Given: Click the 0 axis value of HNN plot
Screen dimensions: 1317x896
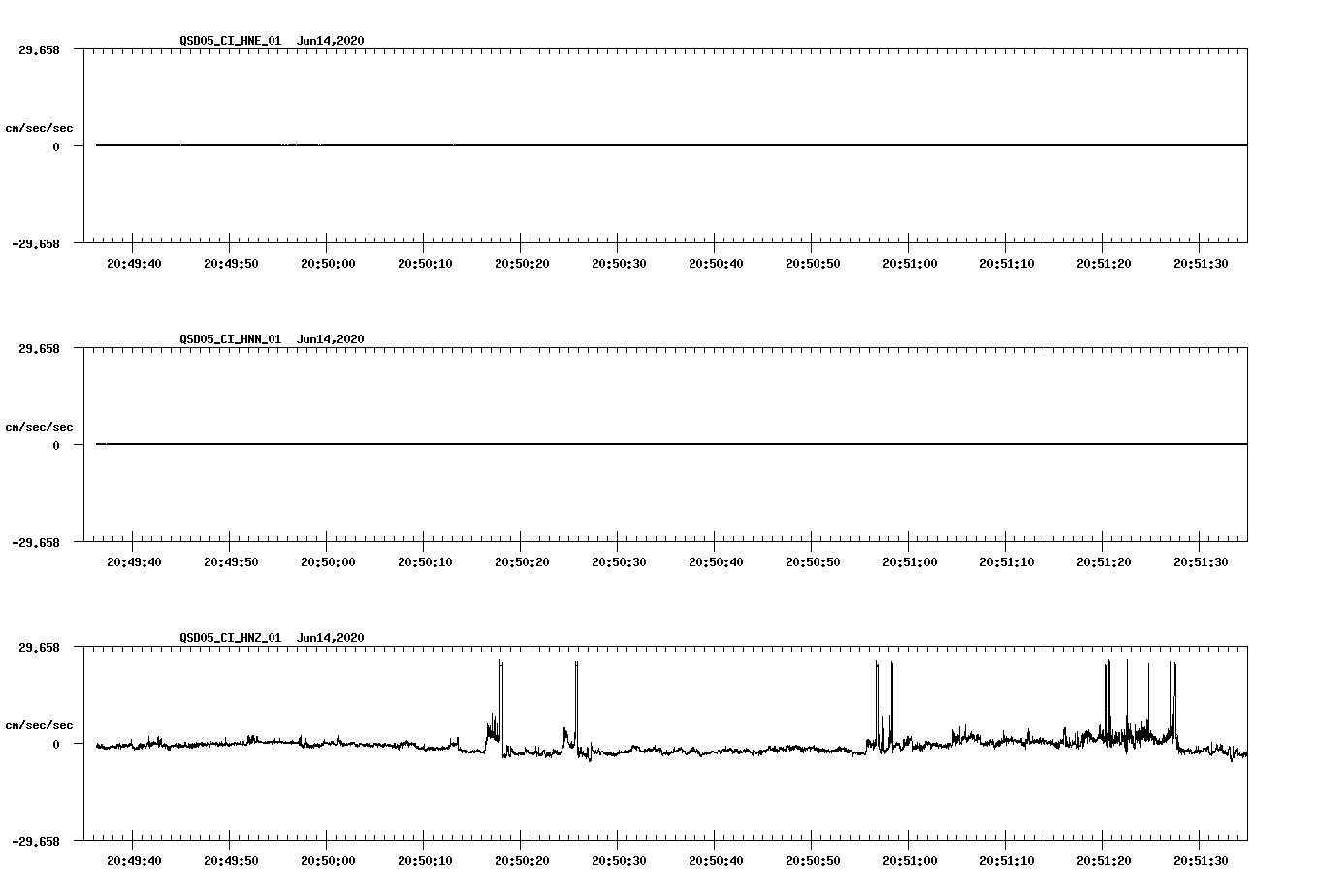Looking at the screenshot, I should (56, 445).
